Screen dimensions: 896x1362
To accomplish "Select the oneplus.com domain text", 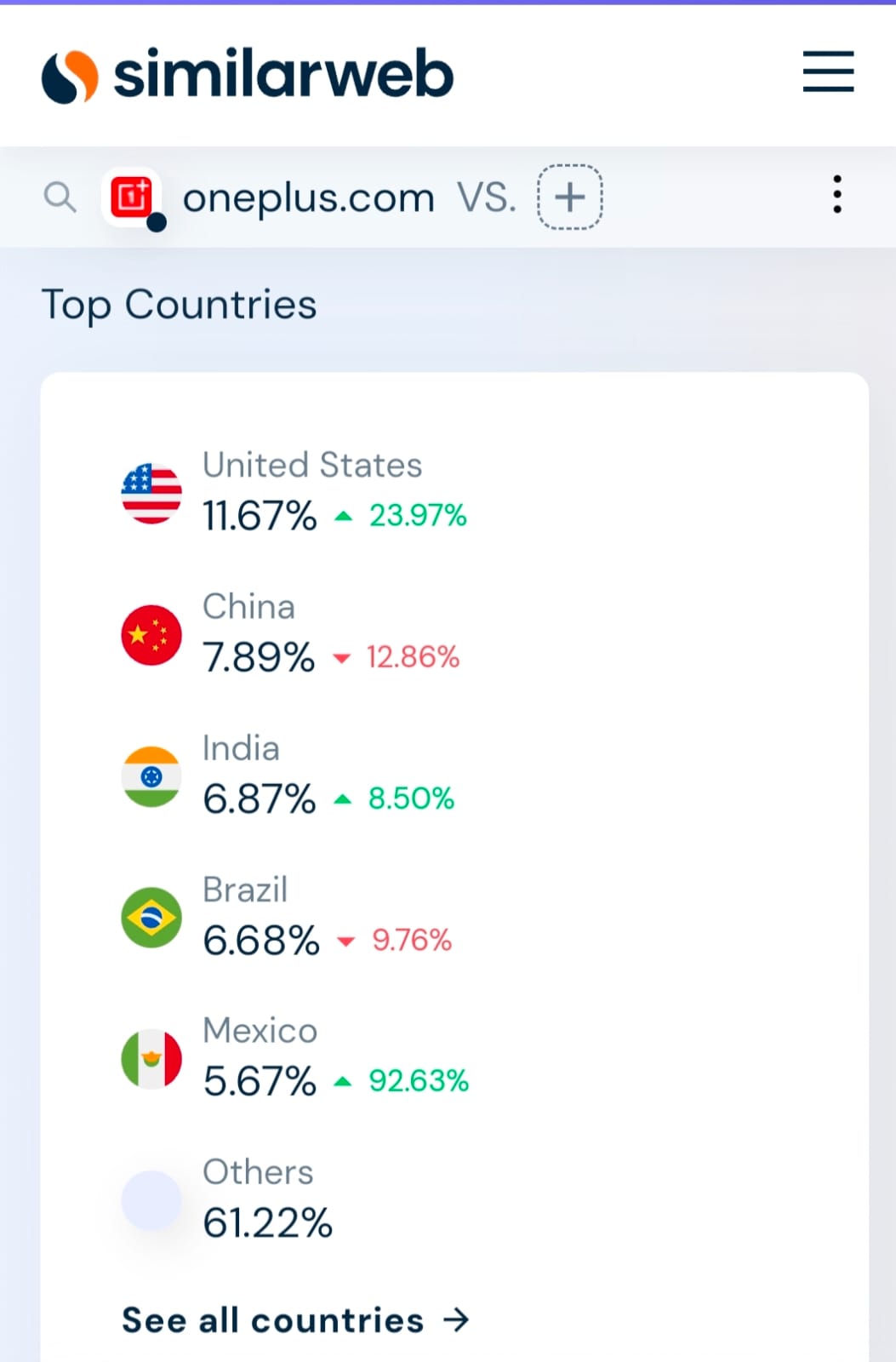I will [309, 198].
